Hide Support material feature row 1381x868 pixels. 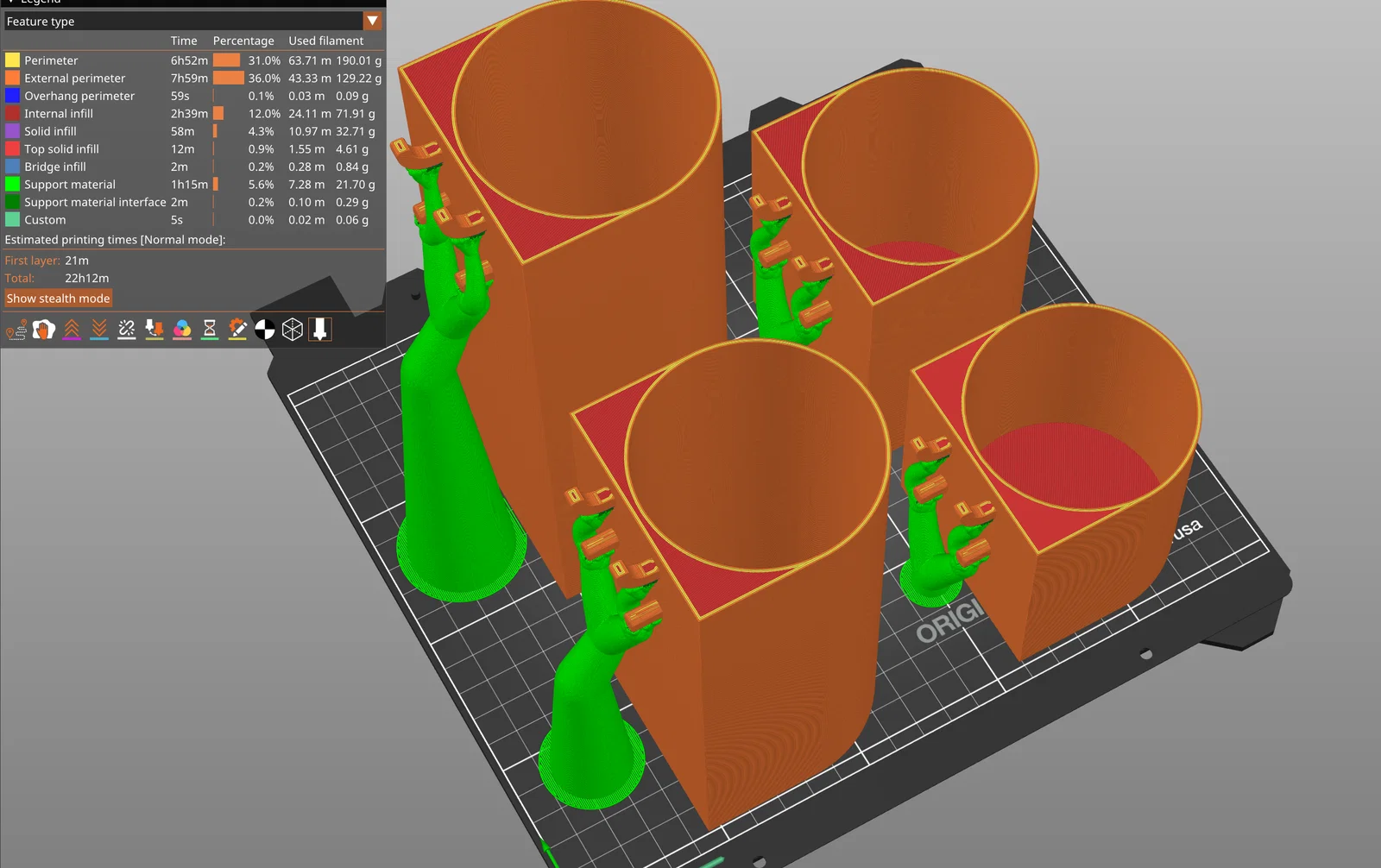click(x=193, y=185)
